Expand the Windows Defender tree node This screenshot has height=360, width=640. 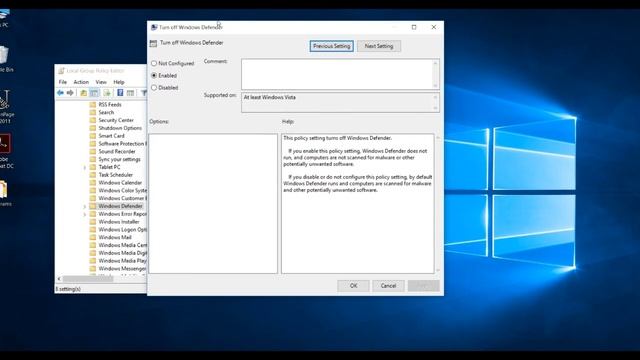[x=85, y=207]
